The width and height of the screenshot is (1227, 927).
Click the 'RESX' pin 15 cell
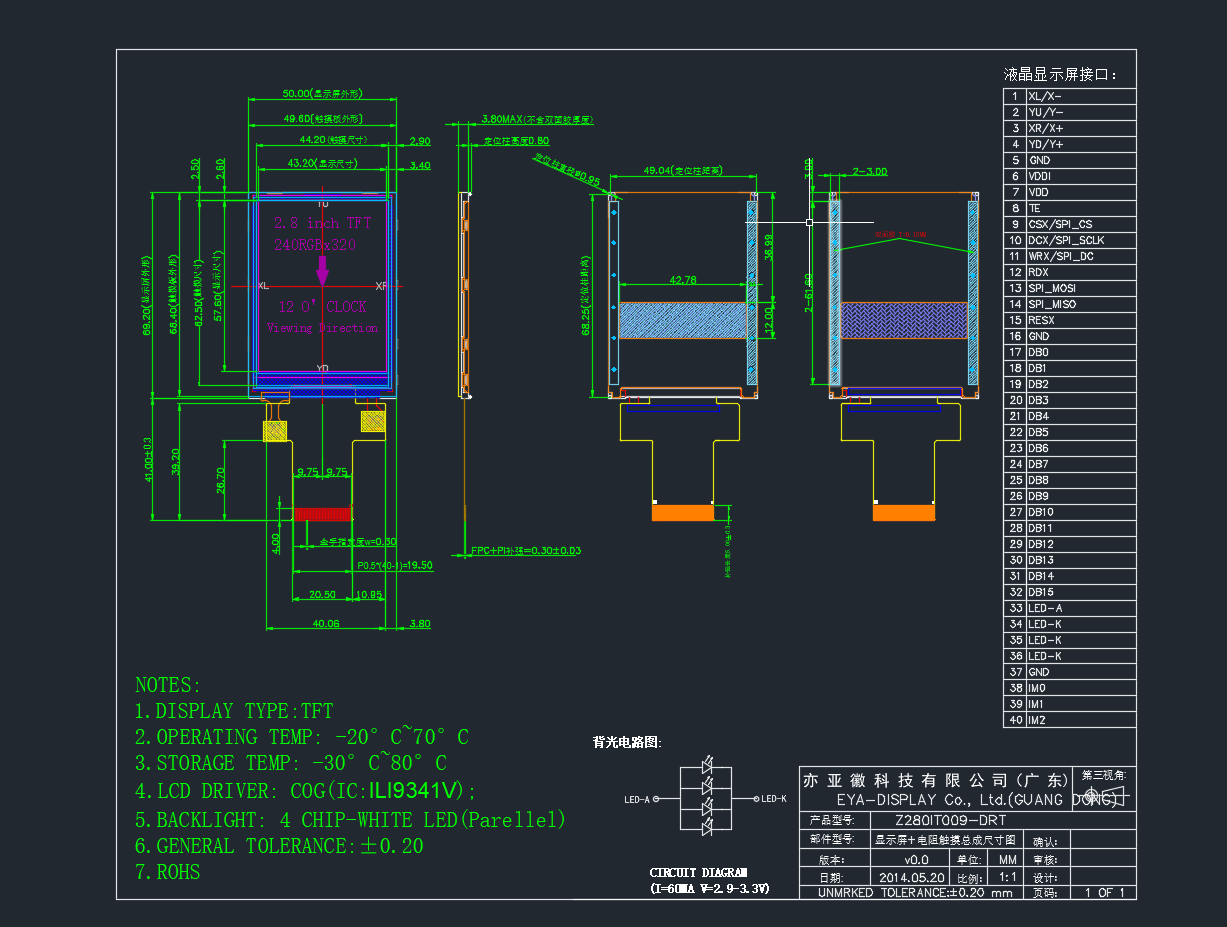(x=1081, y=320)
